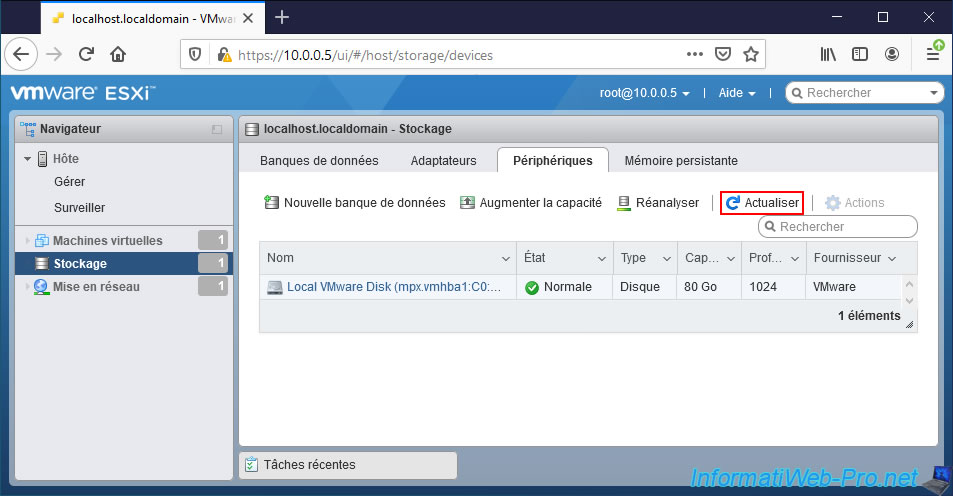Viewport: 953px width, 496px height.
Task: Open the État column dropdown
Action: coord(602,258)
